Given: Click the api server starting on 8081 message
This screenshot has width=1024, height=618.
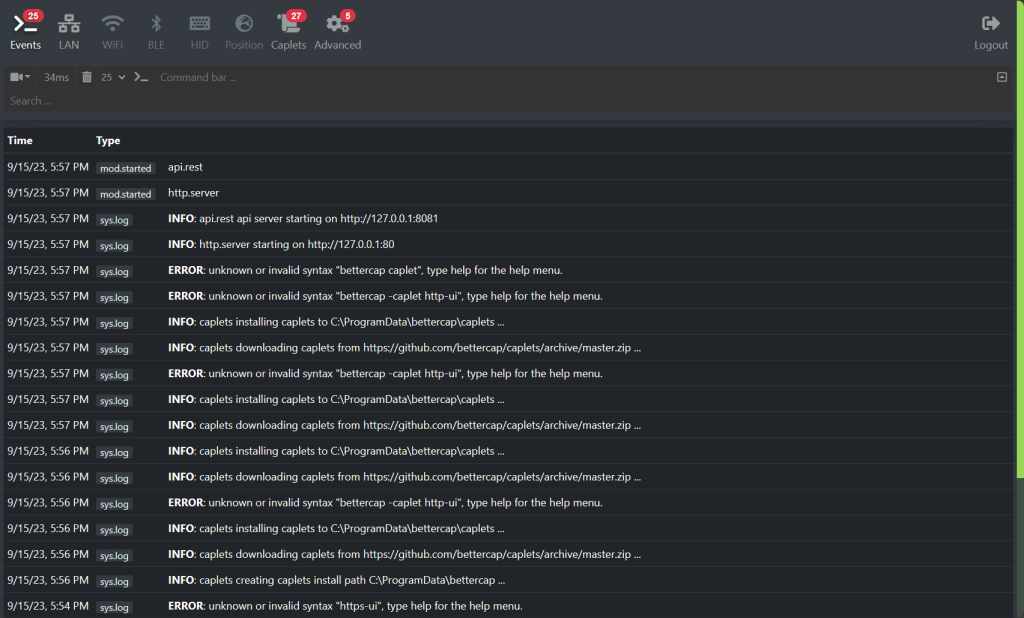Looking at the screenshot, I should pos(303,218).
